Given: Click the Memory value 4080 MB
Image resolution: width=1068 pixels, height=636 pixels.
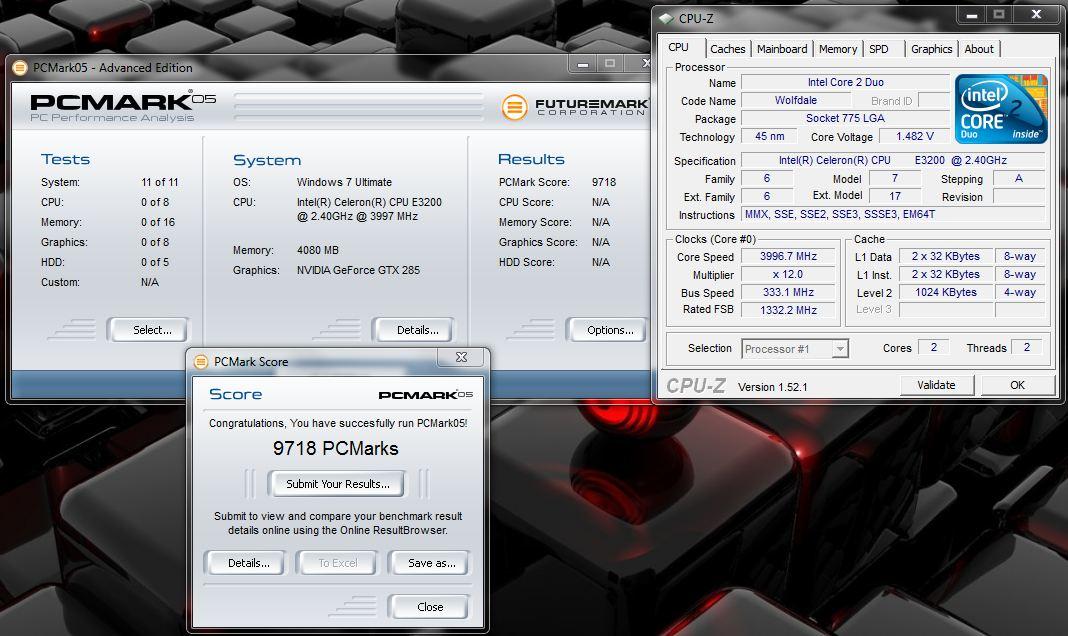Looking at the screenshot, I should 317,251.
